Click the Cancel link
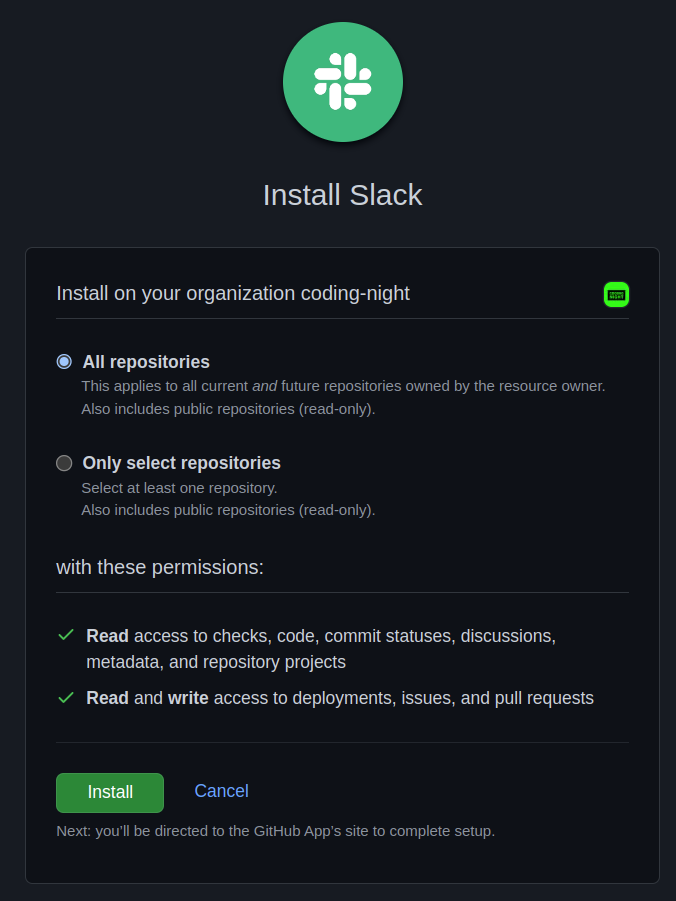Screen dimensions: 676x901 221,791
